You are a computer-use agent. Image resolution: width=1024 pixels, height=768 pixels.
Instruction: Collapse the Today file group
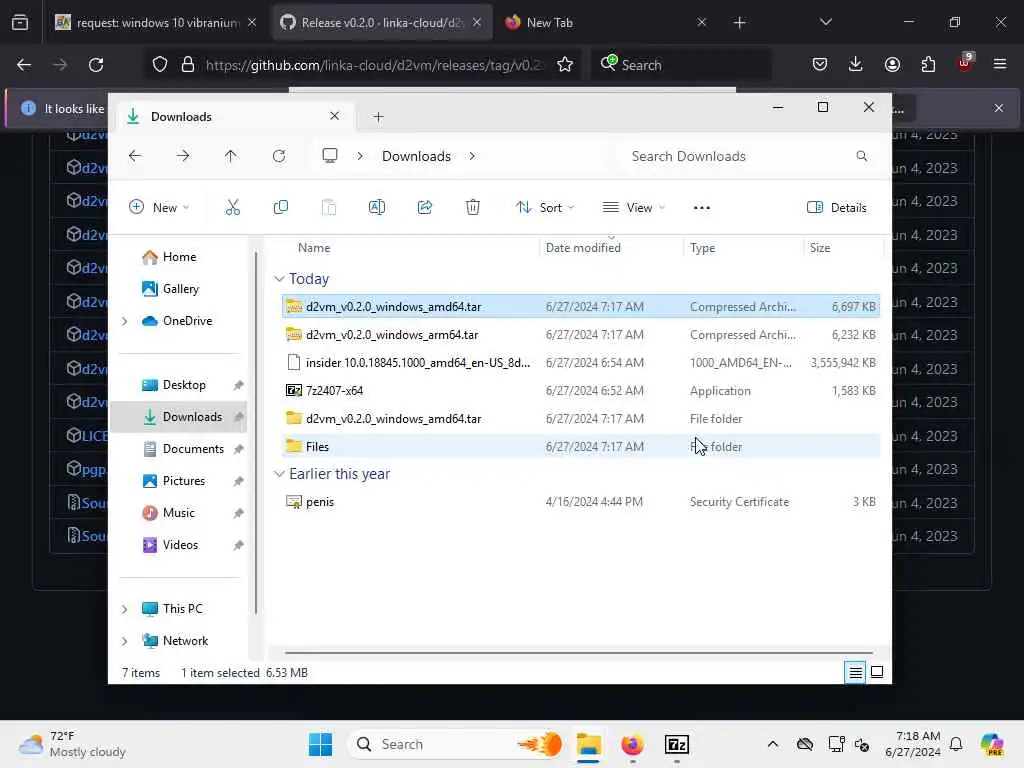279,279
